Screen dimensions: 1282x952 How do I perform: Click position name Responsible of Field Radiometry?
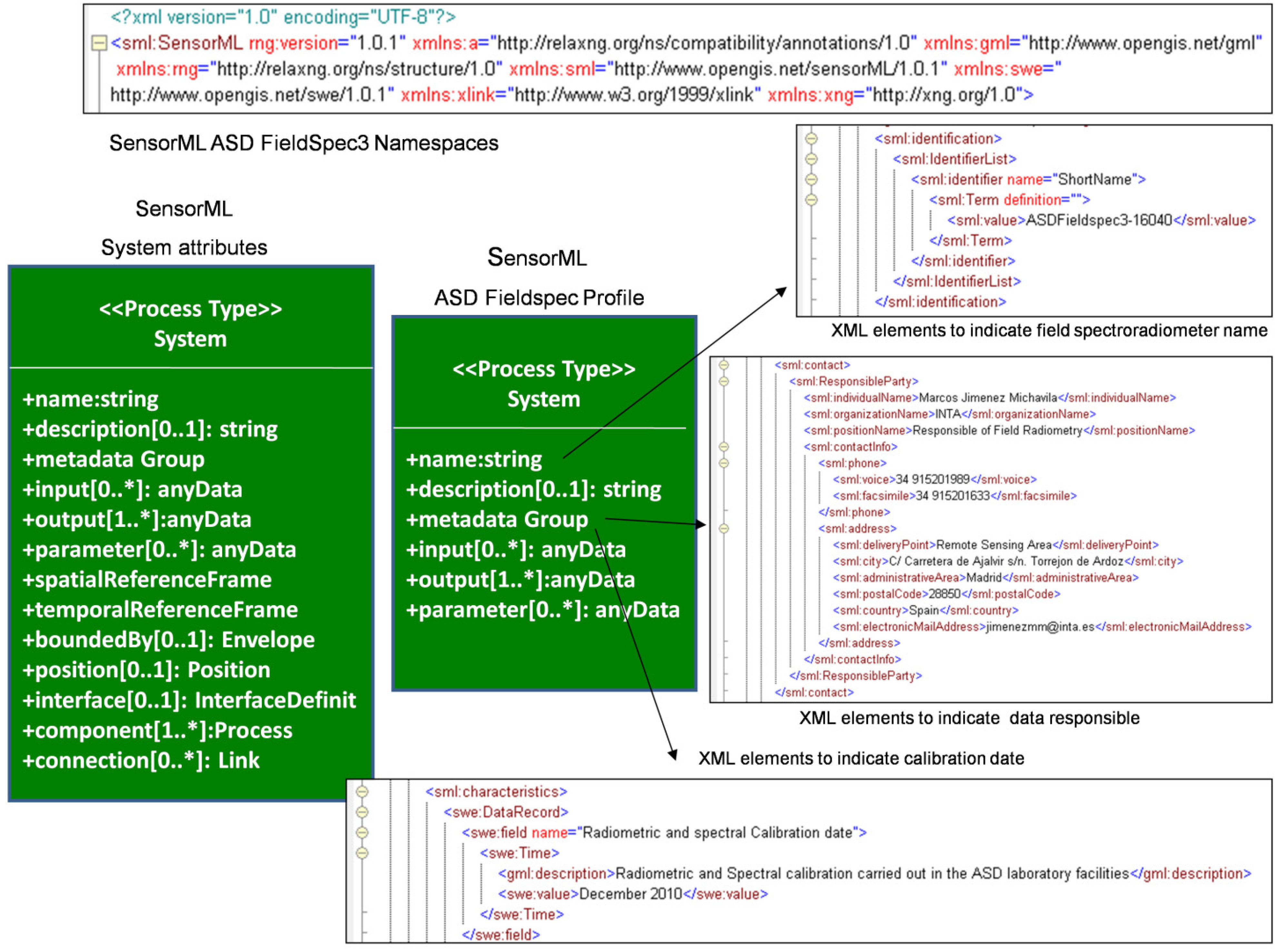coord(998,431)
